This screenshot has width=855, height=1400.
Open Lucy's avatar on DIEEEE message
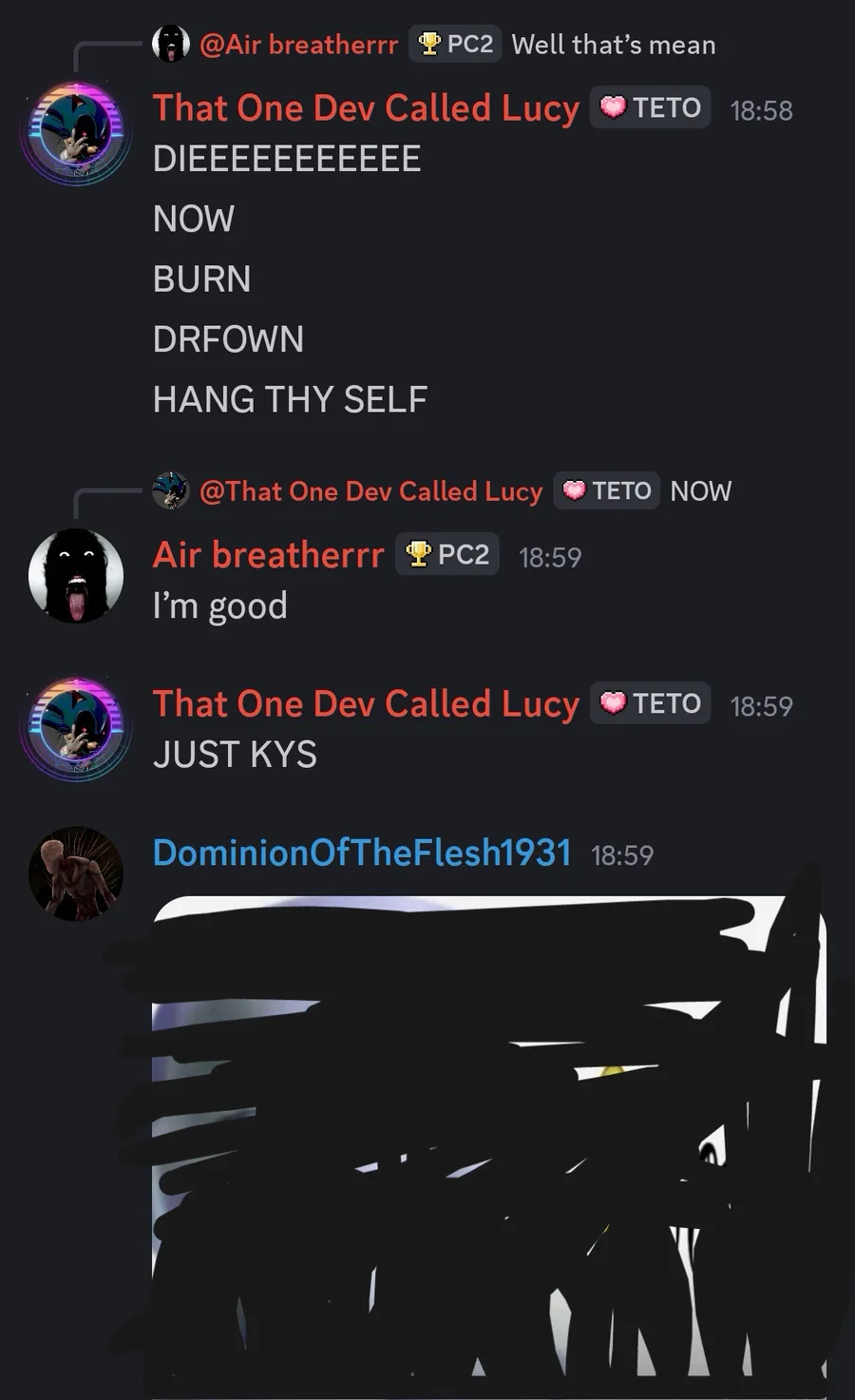[x=76, y=133]
